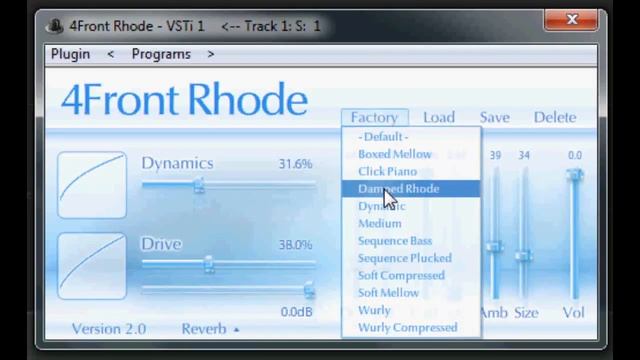Click the Vol vertical slider handle
Image resolution: width=640 pixels, height=360 pixels.
pos(575,176)
